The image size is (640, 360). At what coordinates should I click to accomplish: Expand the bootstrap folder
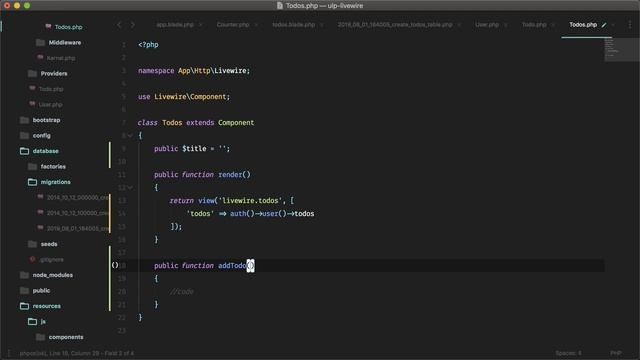pos(46,120)
